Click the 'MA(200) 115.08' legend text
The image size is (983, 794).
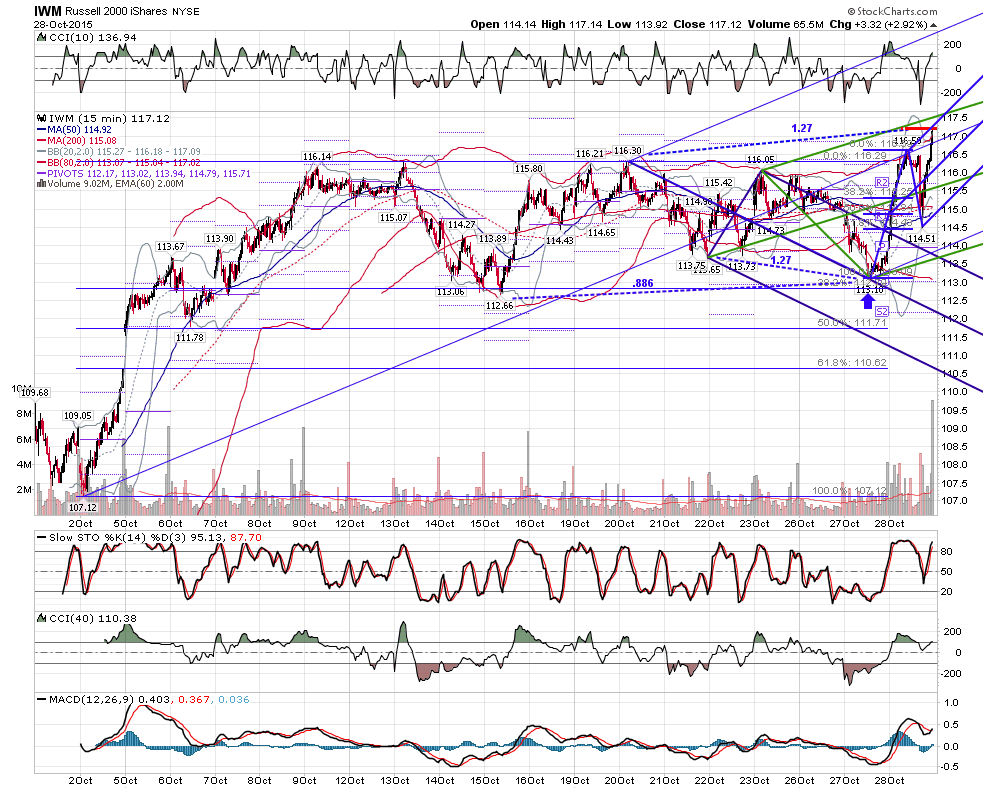82,141
